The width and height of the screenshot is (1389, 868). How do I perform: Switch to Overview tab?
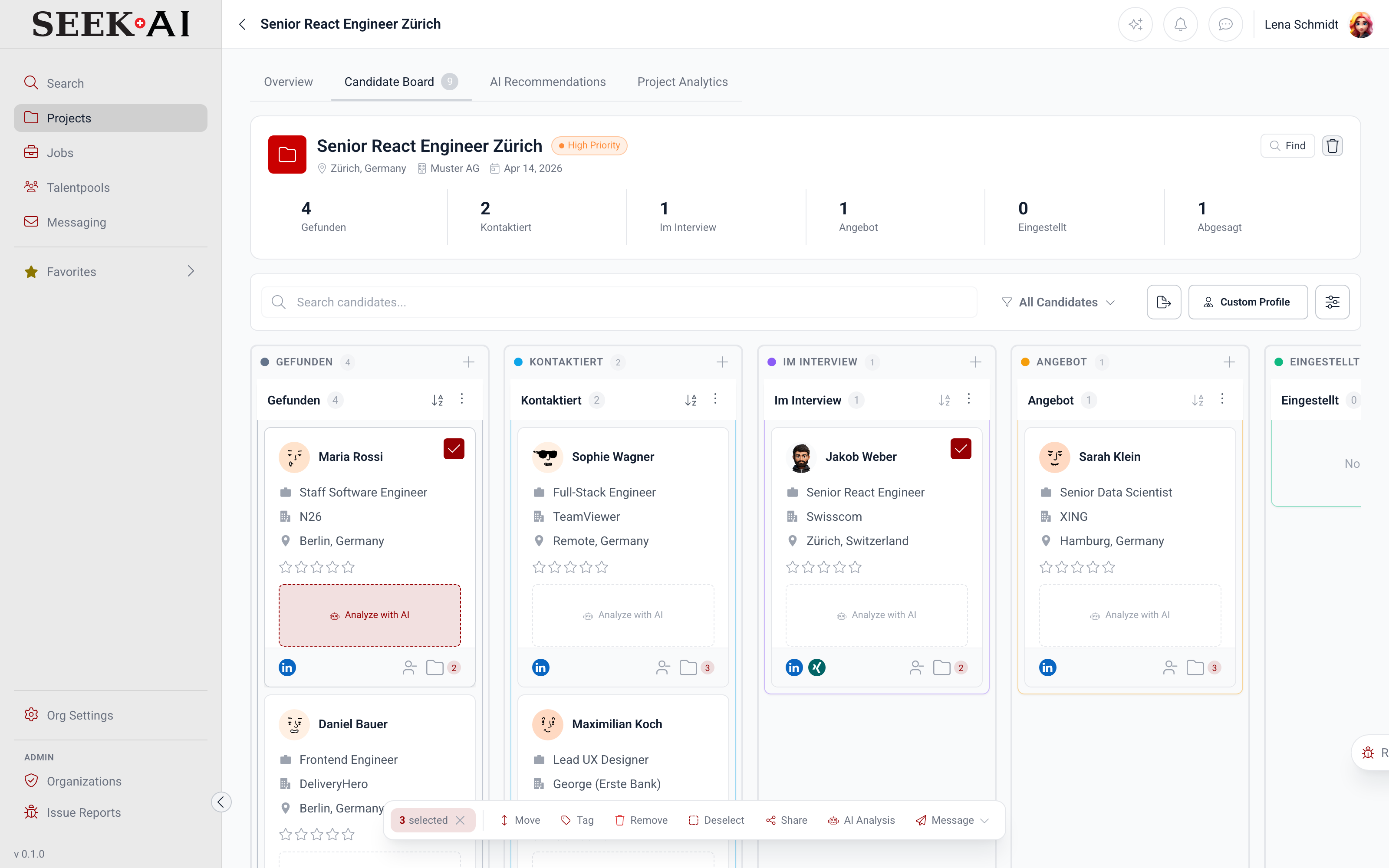[x=288, y=82]
